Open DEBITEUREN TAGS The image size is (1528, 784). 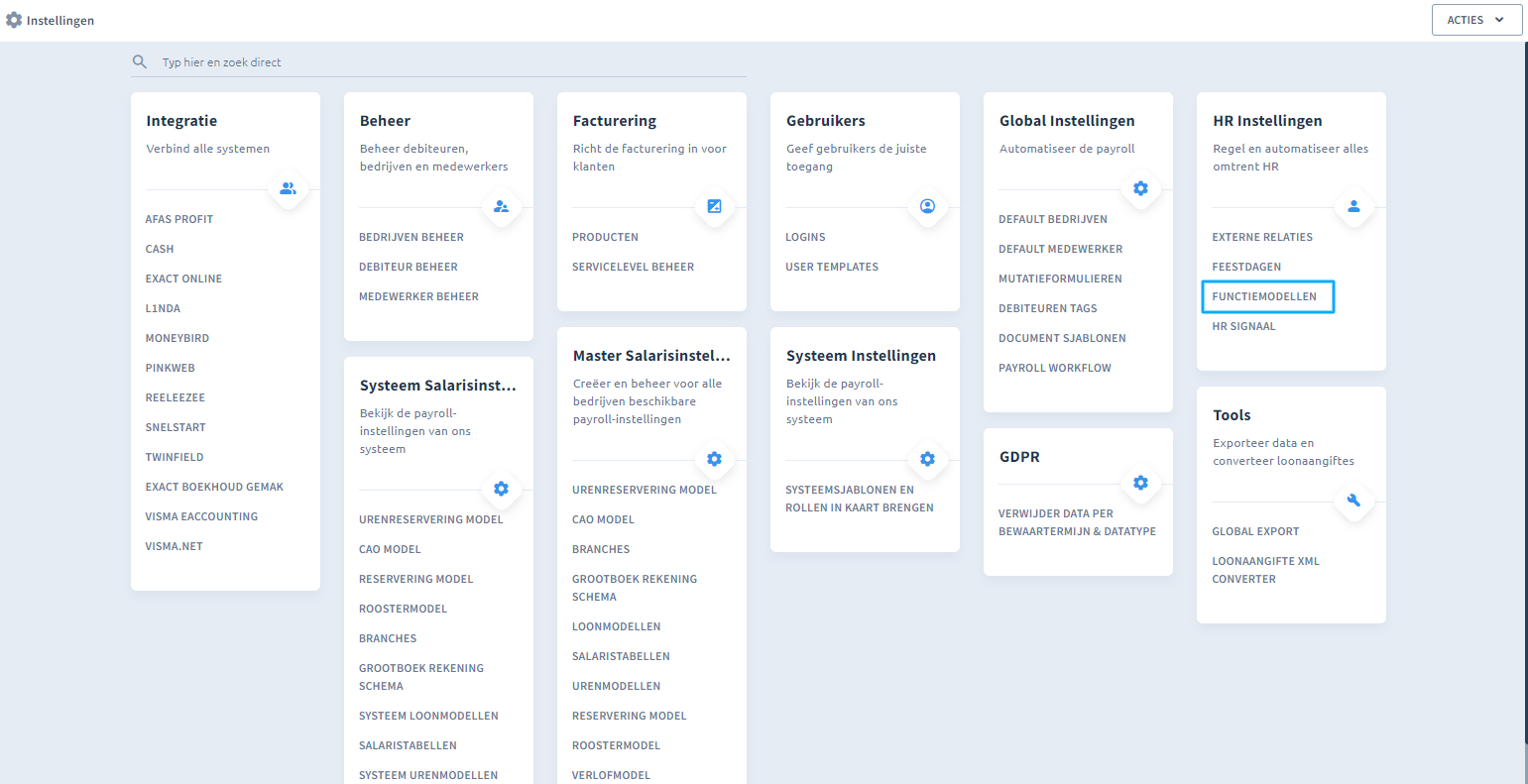pyautogui.click(x=1048, y=308)
